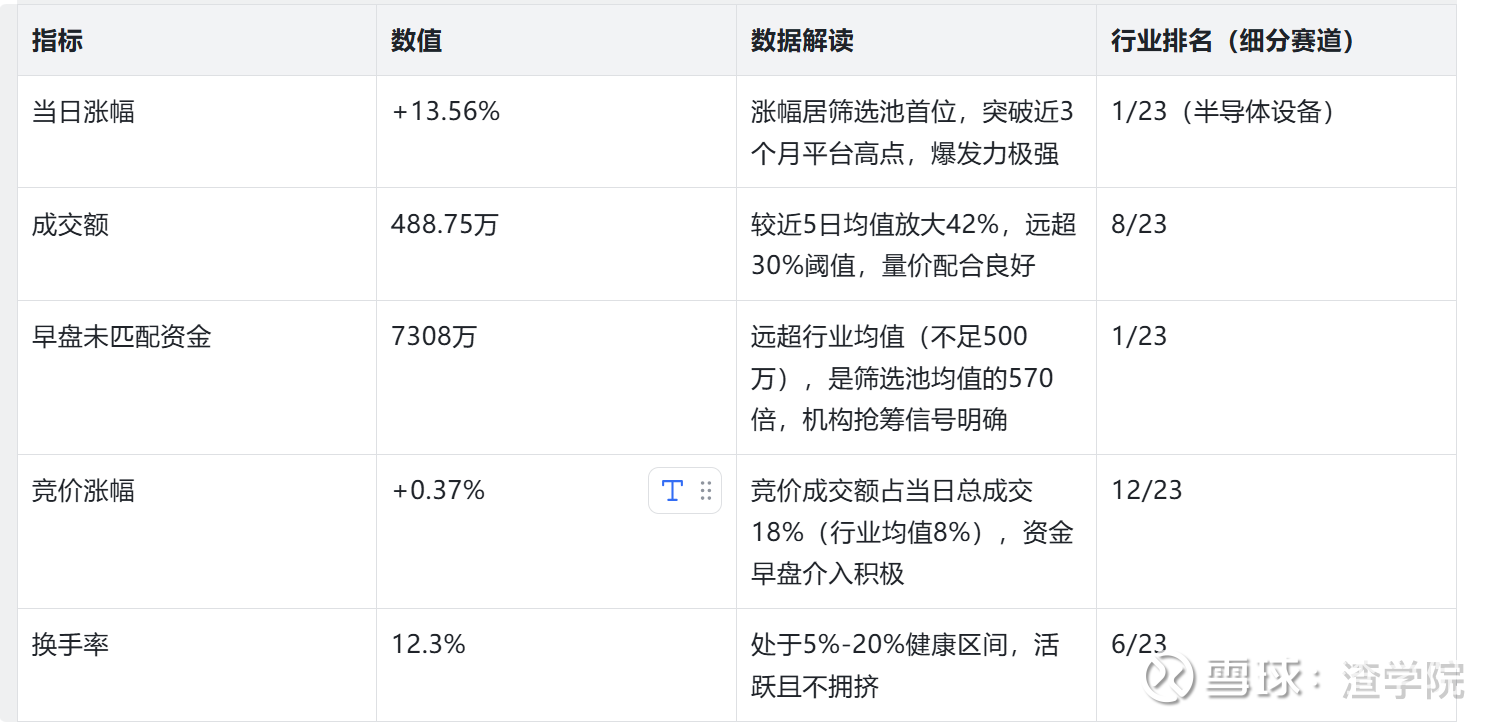Click the 早盘未匹配资金 row label cell
Image resolution: width=1508 pixels, height=726 pixels.
point(122,336)
